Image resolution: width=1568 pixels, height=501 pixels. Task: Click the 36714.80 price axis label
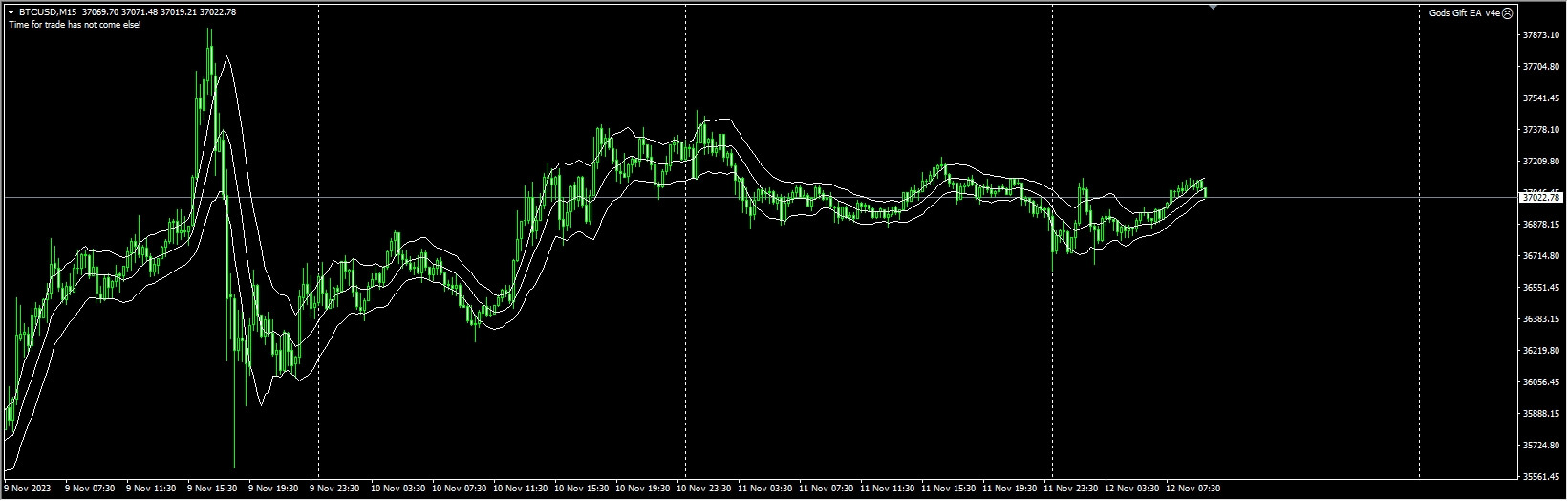[x=1540, y=256]
